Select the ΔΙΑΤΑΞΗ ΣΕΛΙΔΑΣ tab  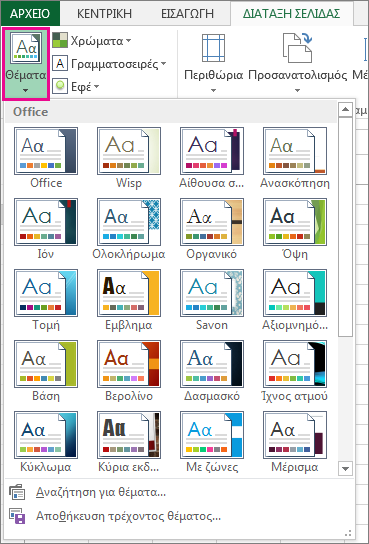tap(291, 14)
